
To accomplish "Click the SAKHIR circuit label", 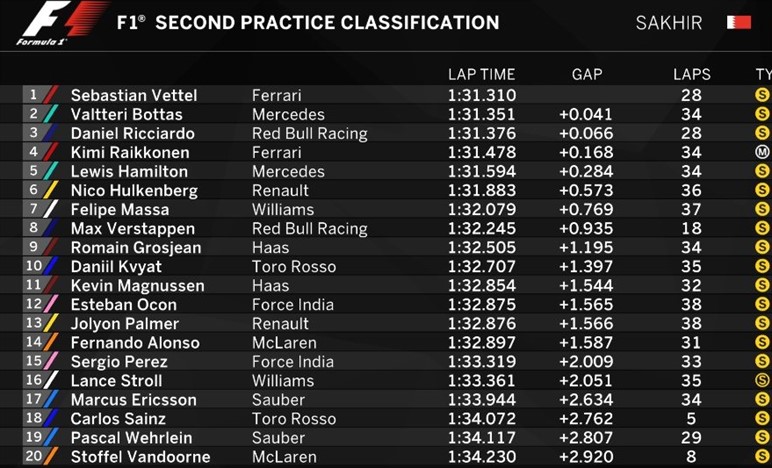I will [667, 22].
